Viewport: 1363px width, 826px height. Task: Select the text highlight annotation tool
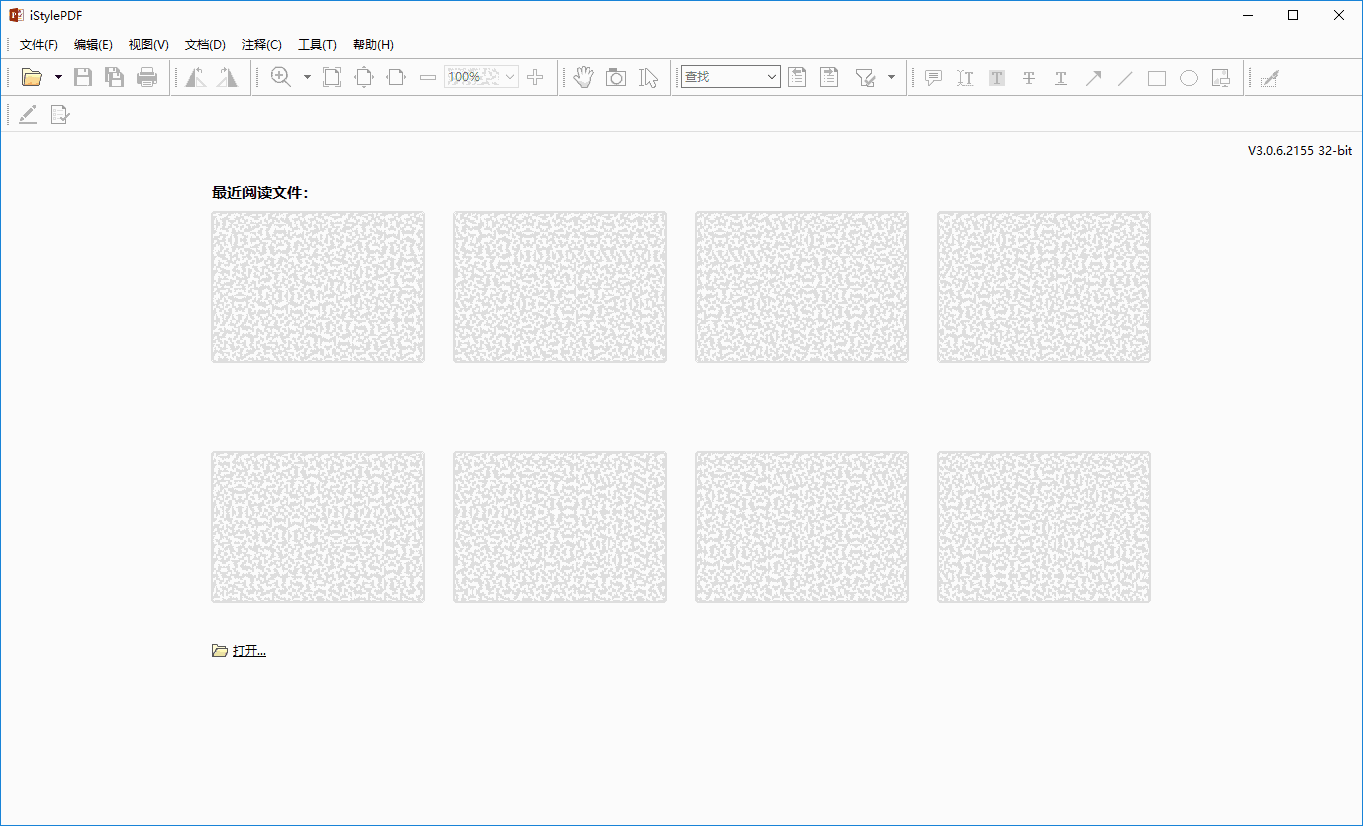[997, 77]
